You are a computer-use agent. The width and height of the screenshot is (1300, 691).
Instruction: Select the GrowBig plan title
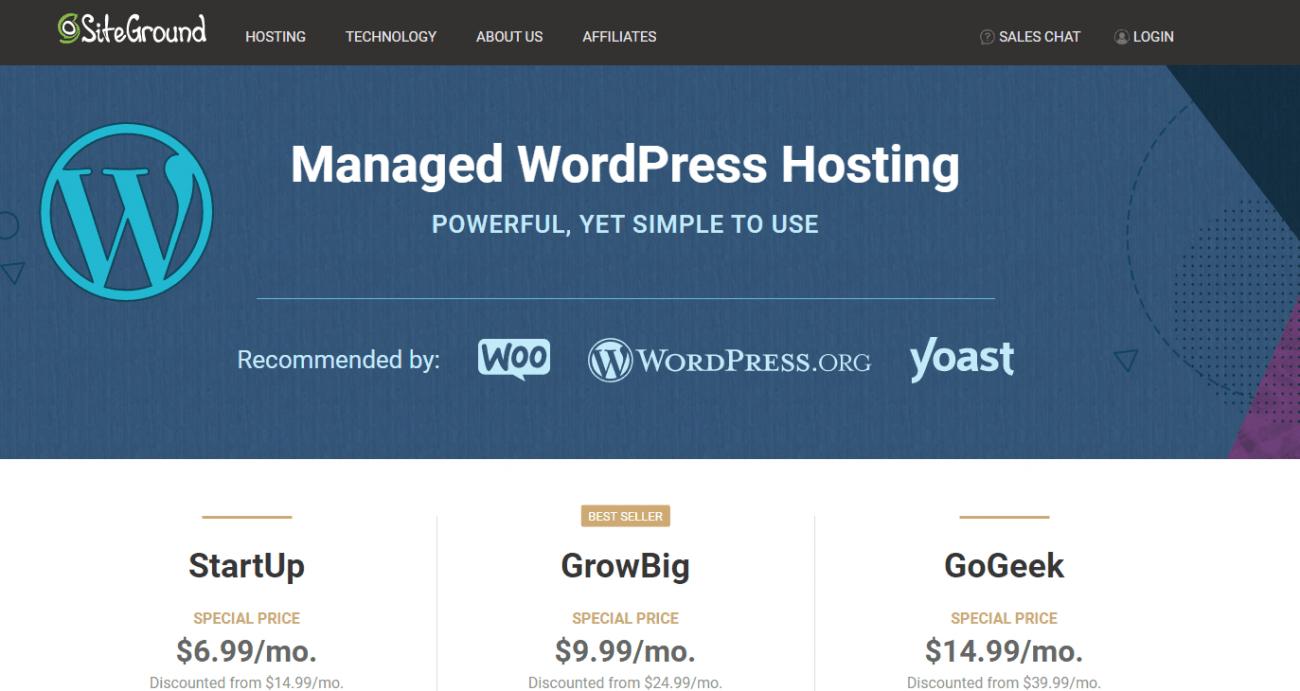pos(625,566)
